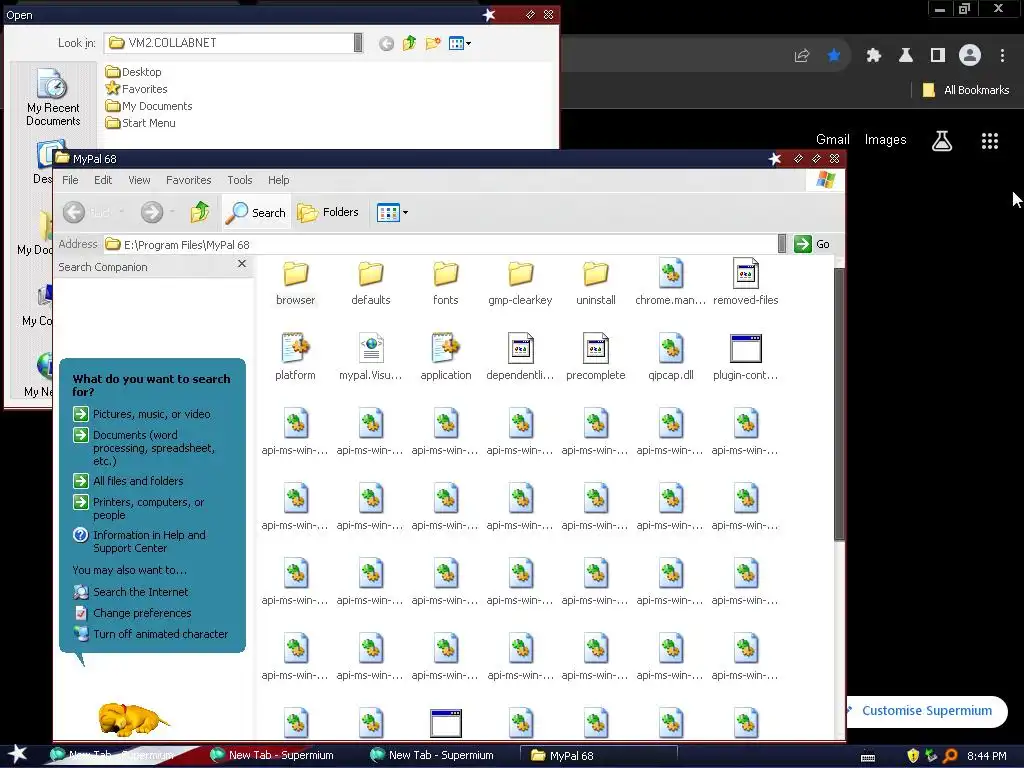Toggle the Folders pane button
Image resolution: width=1024 pixels, height=768 pixels.
point(328,212)
